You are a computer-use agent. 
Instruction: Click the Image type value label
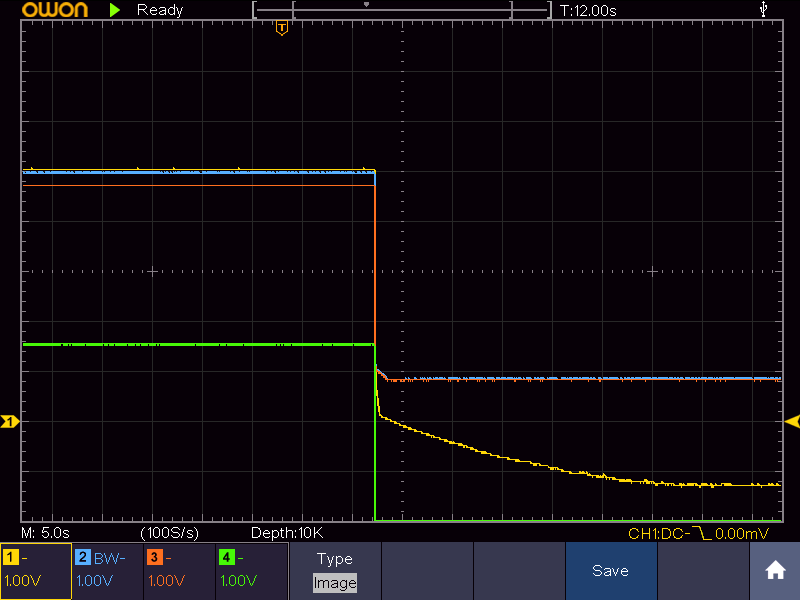[335, 583]
